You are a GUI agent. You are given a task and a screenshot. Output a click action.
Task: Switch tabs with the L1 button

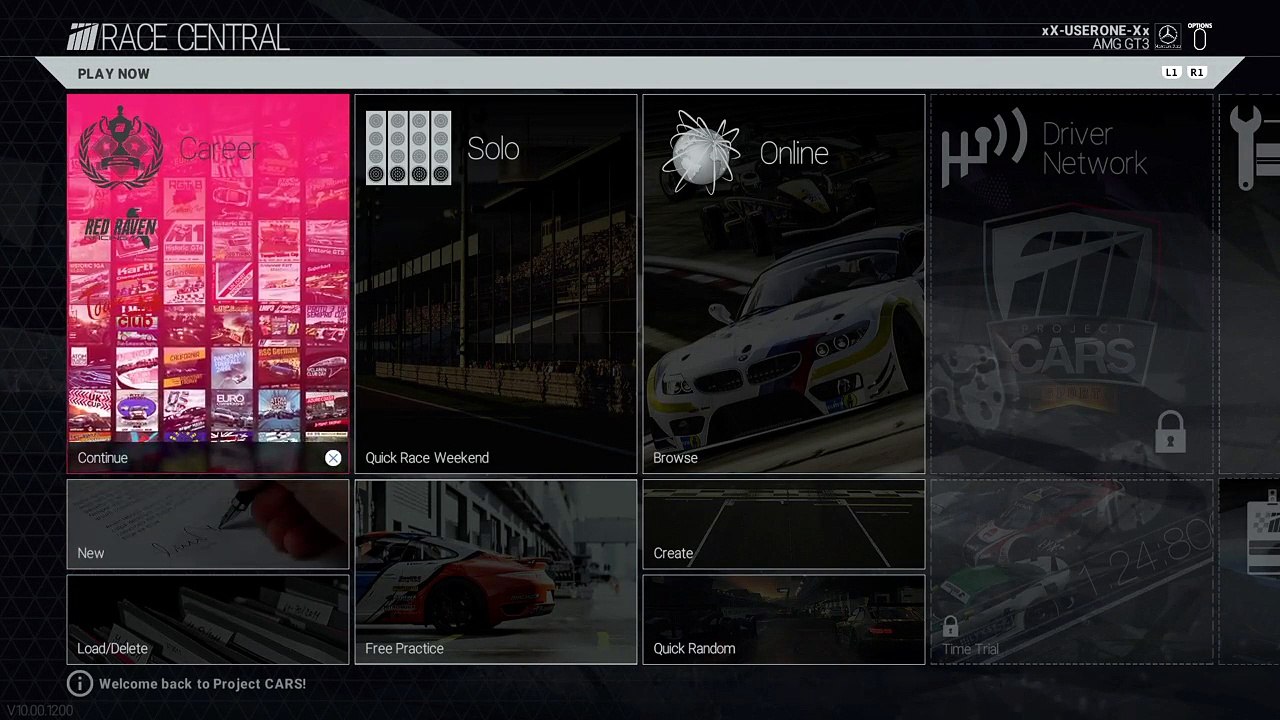pos(1171,73)
